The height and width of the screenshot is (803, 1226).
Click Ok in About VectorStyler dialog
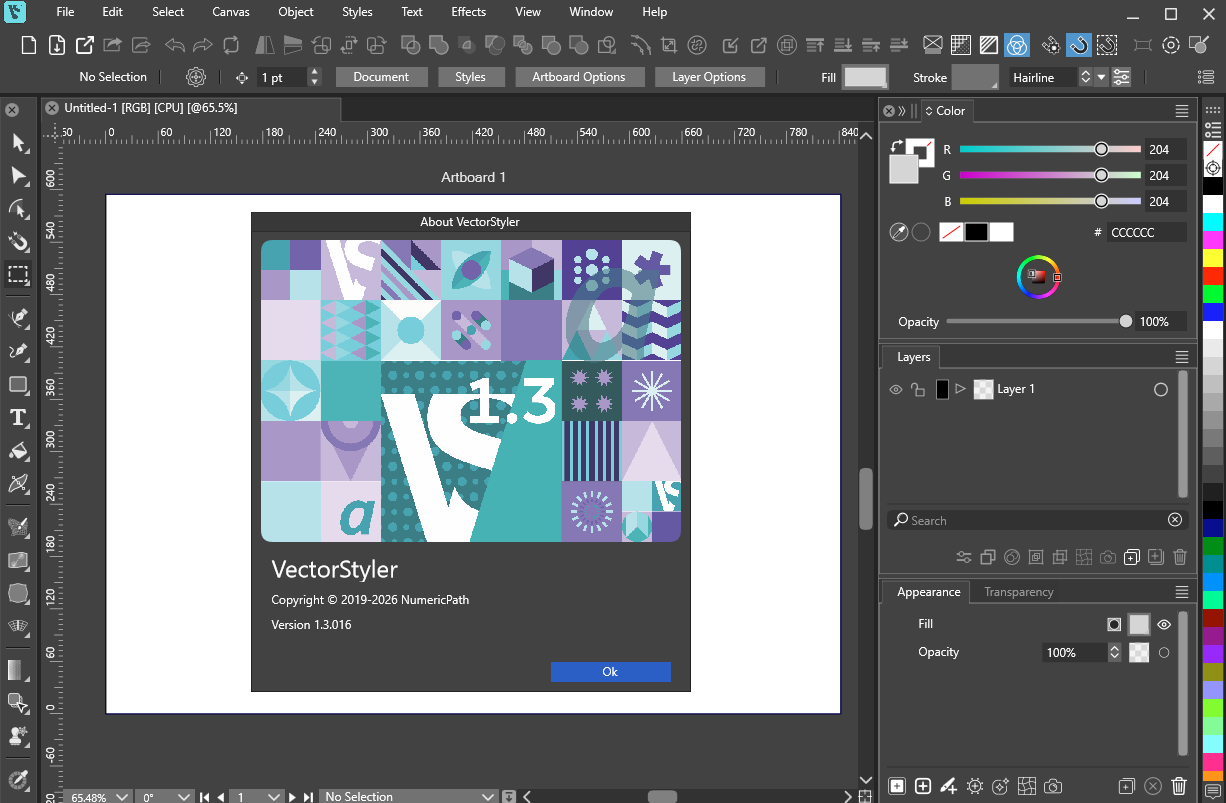(x=610, y=672)
